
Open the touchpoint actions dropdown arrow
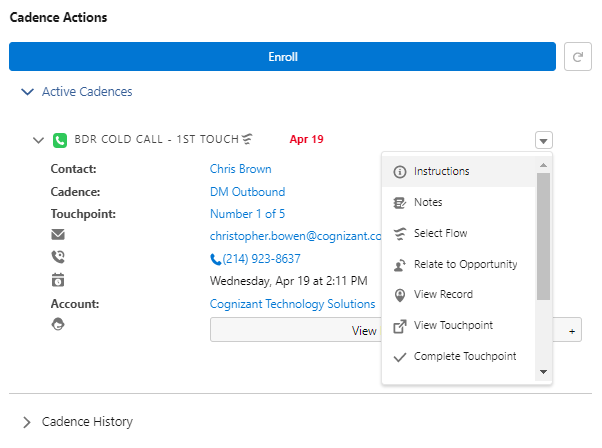[x=543, y=140]
